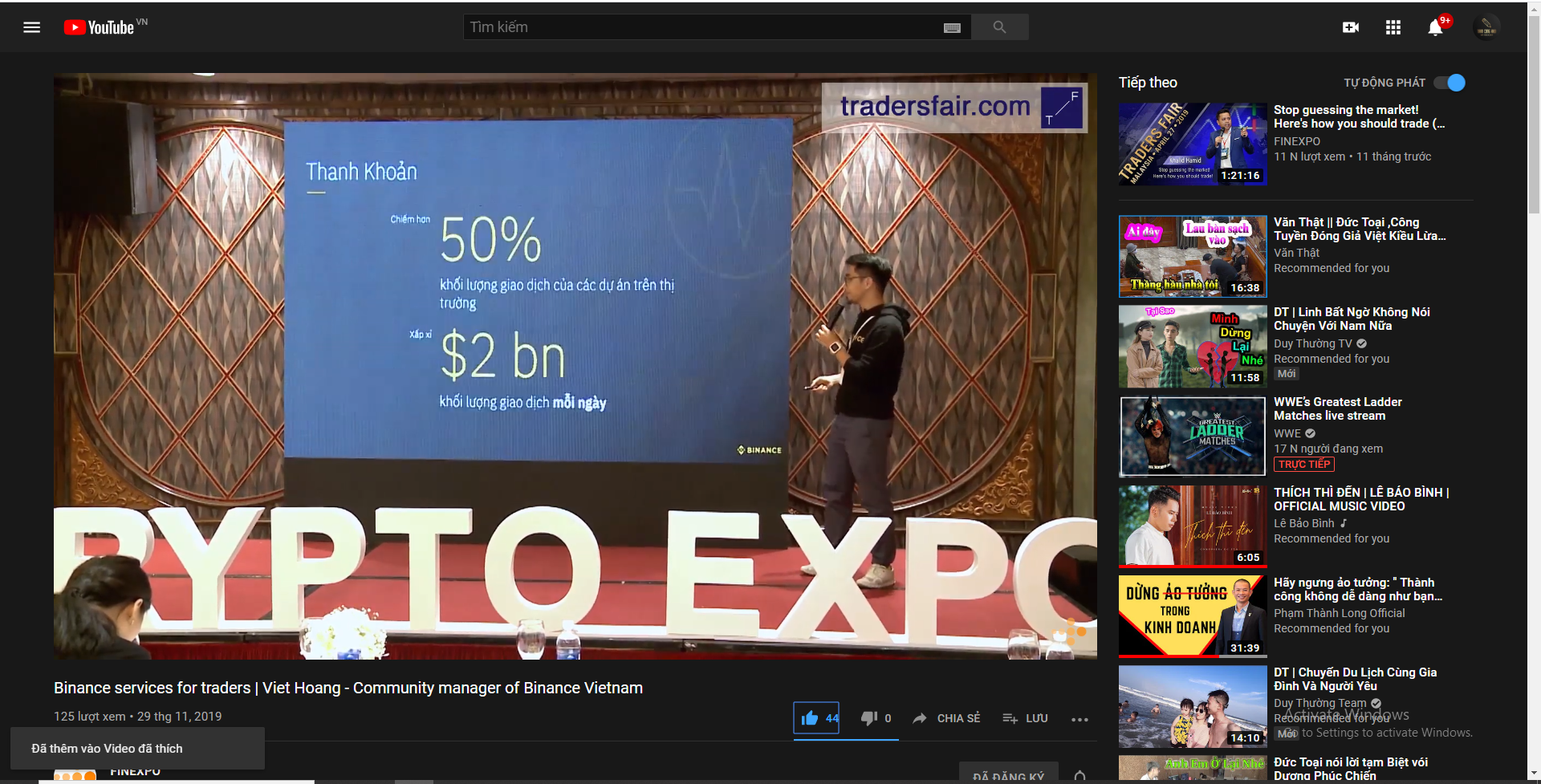This screenshot has height=784, width=1541.
Task: Click the Lê Bảo Bình channel name
Action: pyautogui.click(x=1304, y=523)
